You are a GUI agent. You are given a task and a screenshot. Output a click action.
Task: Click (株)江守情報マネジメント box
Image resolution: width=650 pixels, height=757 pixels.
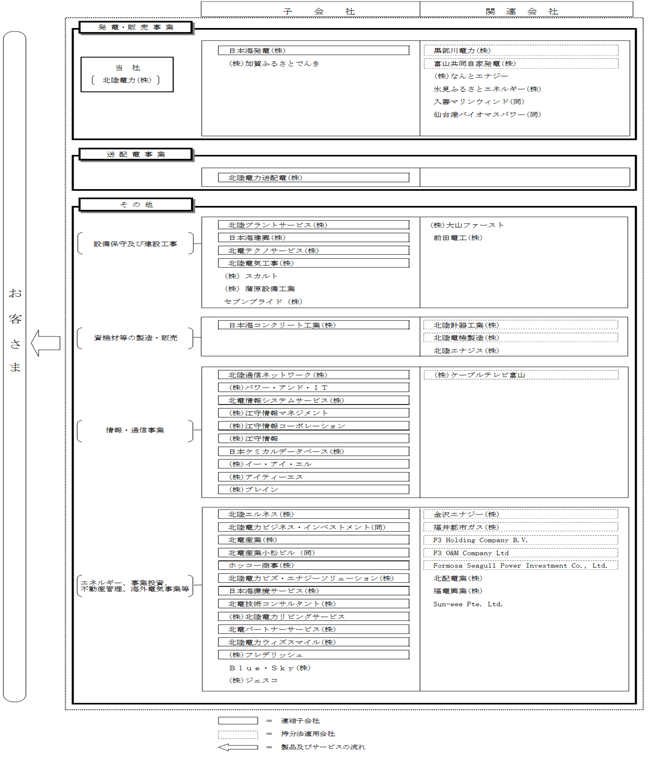[313, 413]
